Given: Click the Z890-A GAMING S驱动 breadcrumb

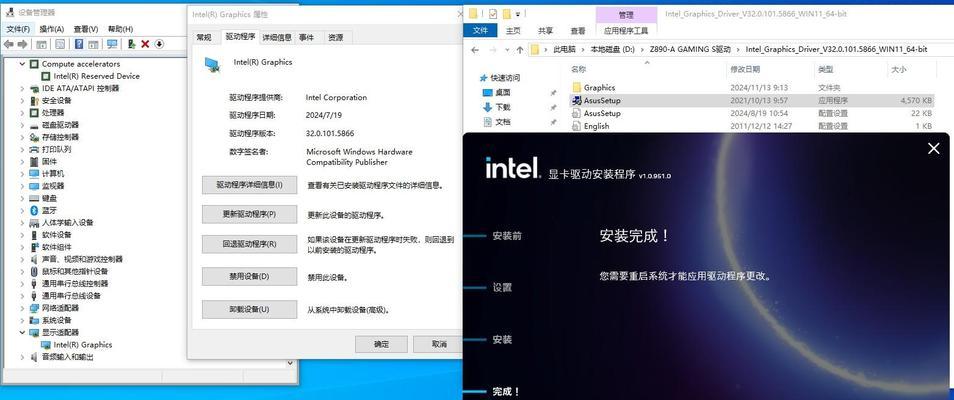Looking at the screenshot, I should pyautogui.click(x=691, y=49).
